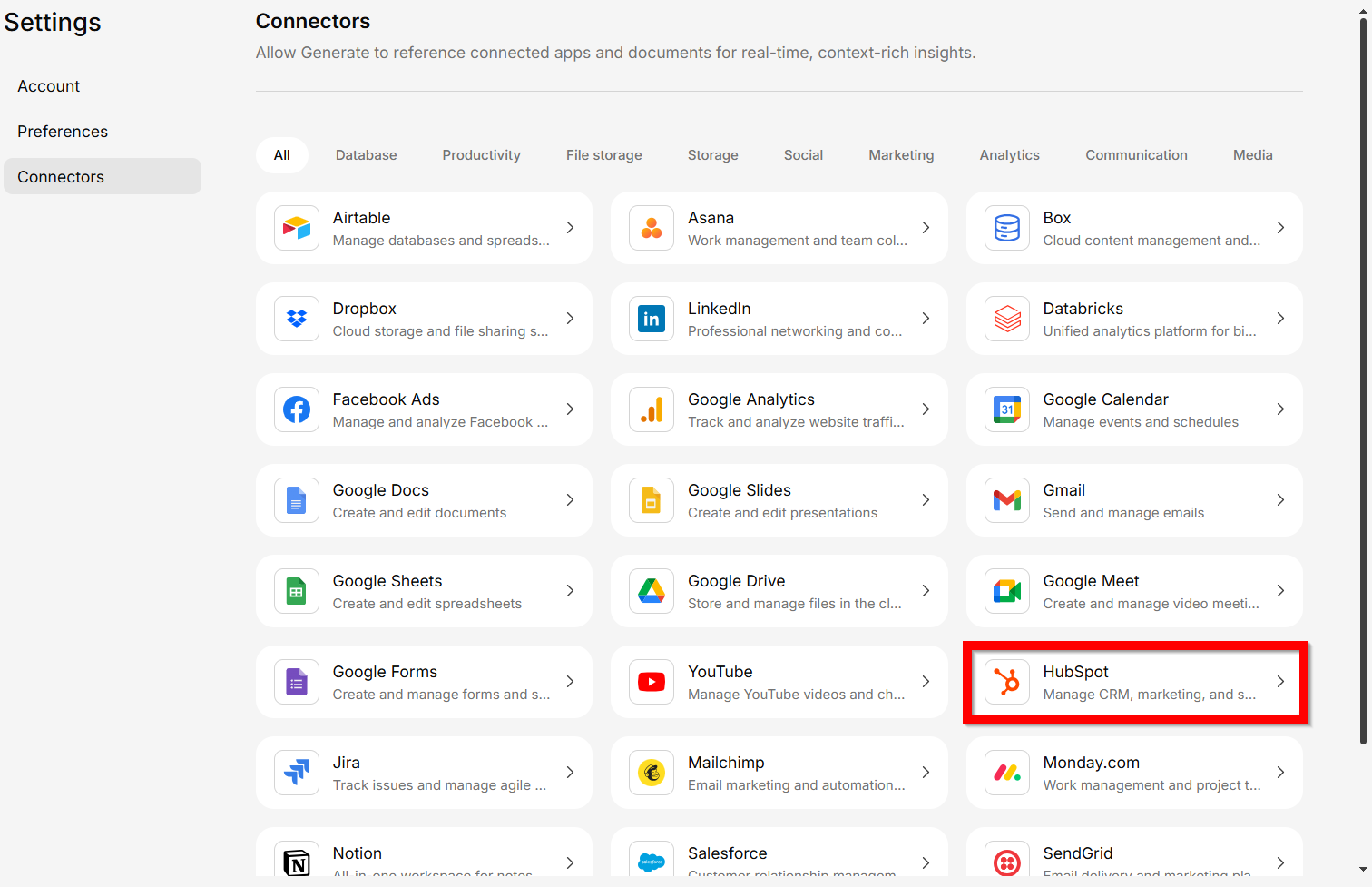Image resolution: width=1372 pixels, height=887 pixels.
Task: Expand Jira connector chevron arrow
Action: pos(570,773)
